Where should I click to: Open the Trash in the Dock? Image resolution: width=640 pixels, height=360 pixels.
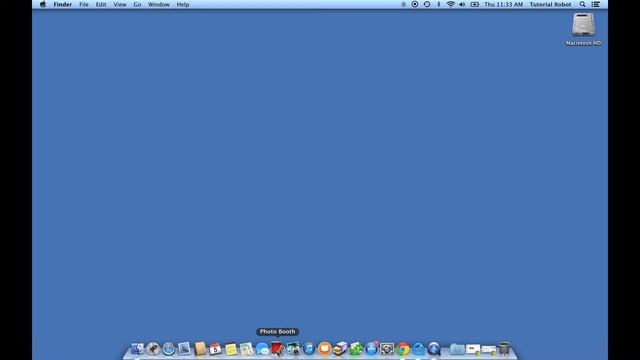tap(504, 349)
